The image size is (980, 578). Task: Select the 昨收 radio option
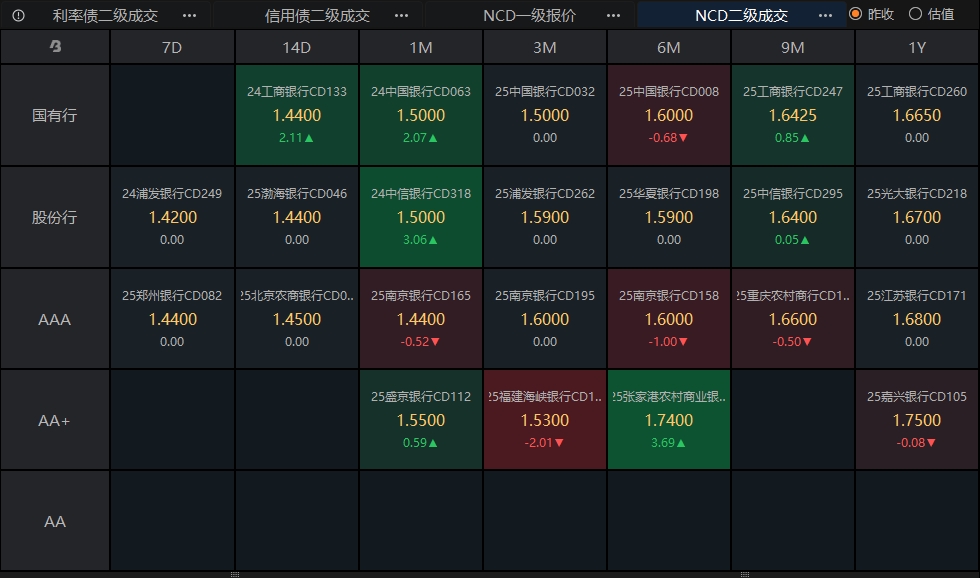[x=872, y=14]
